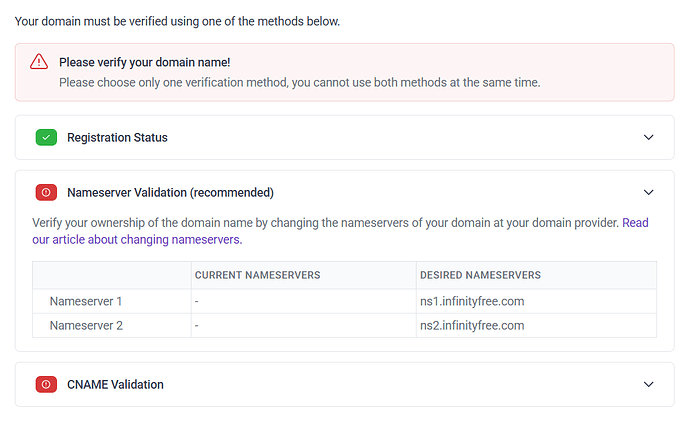
Task: Click the Desired Nameservers column header
Action: point(480,275)
